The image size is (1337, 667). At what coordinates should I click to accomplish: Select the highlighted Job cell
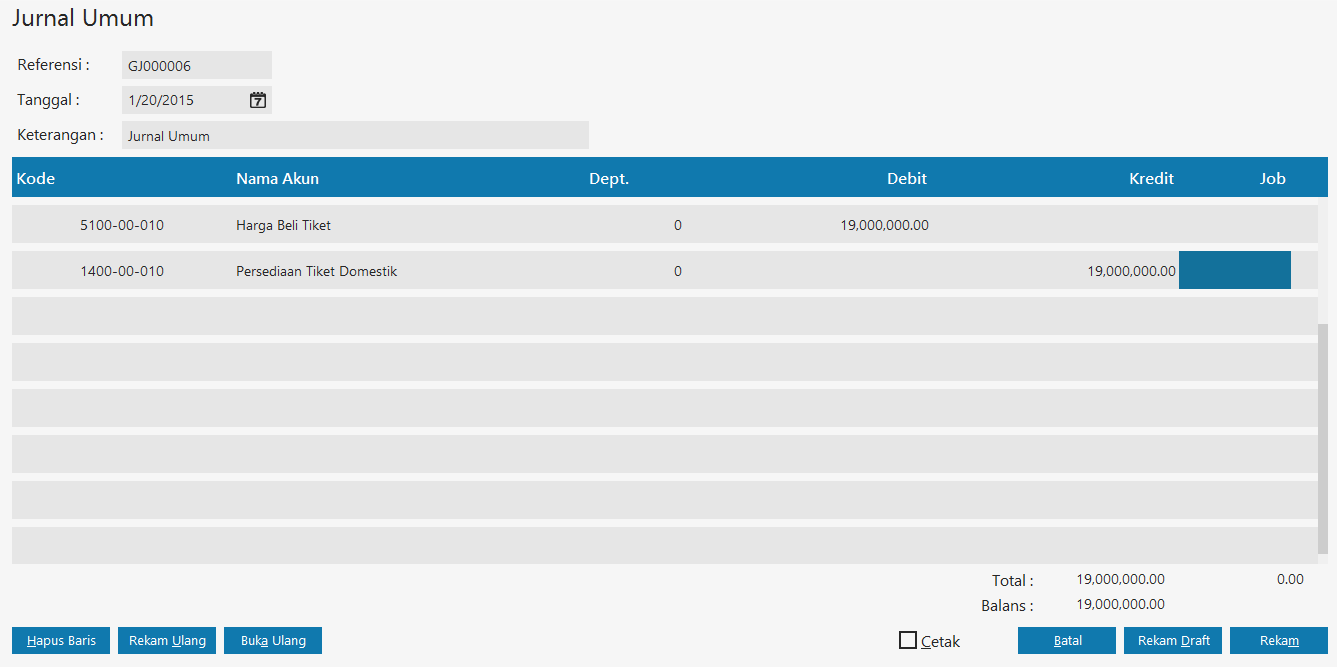point(1234,271)
